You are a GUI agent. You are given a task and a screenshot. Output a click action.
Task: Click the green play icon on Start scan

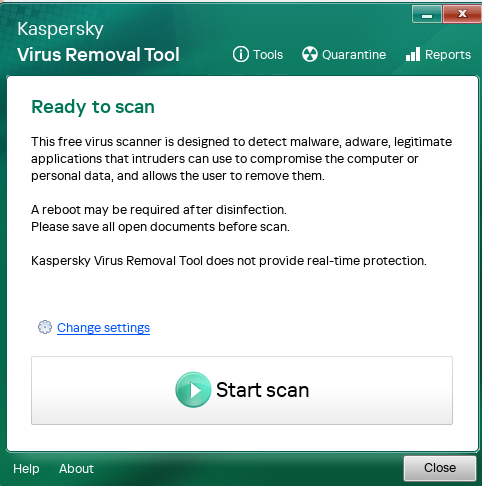193,390
